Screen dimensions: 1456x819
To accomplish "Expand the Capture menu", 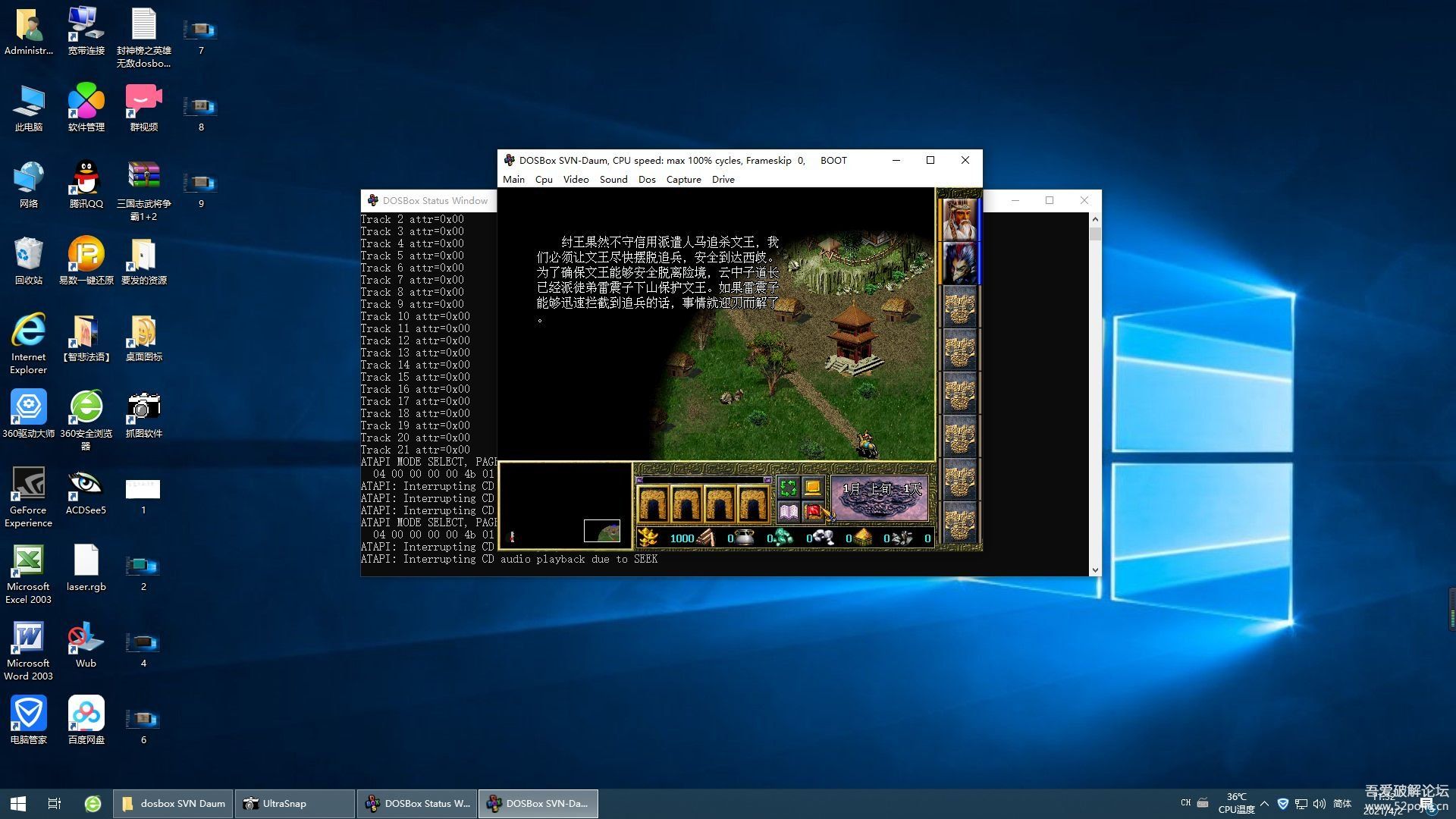I will 683,180.
